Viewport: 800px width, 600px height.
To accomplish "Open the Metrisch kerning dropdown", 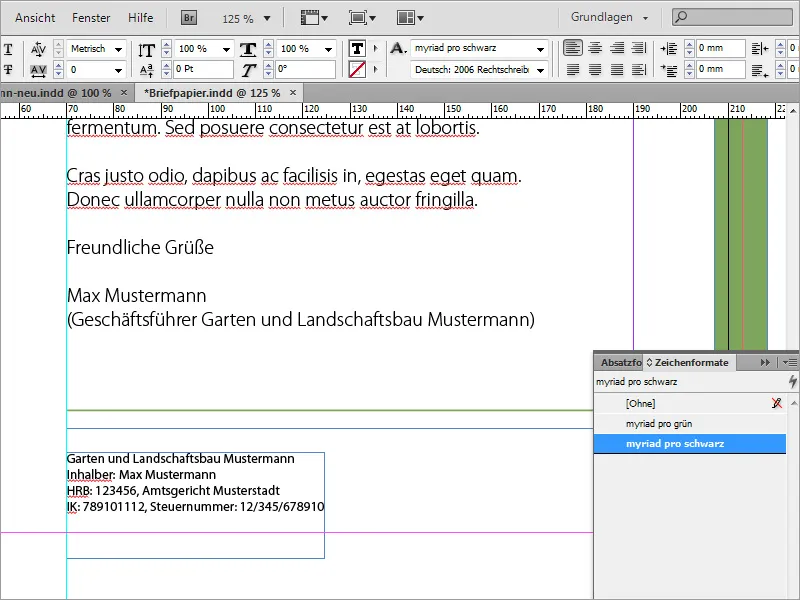I will (x=118, y=49).
